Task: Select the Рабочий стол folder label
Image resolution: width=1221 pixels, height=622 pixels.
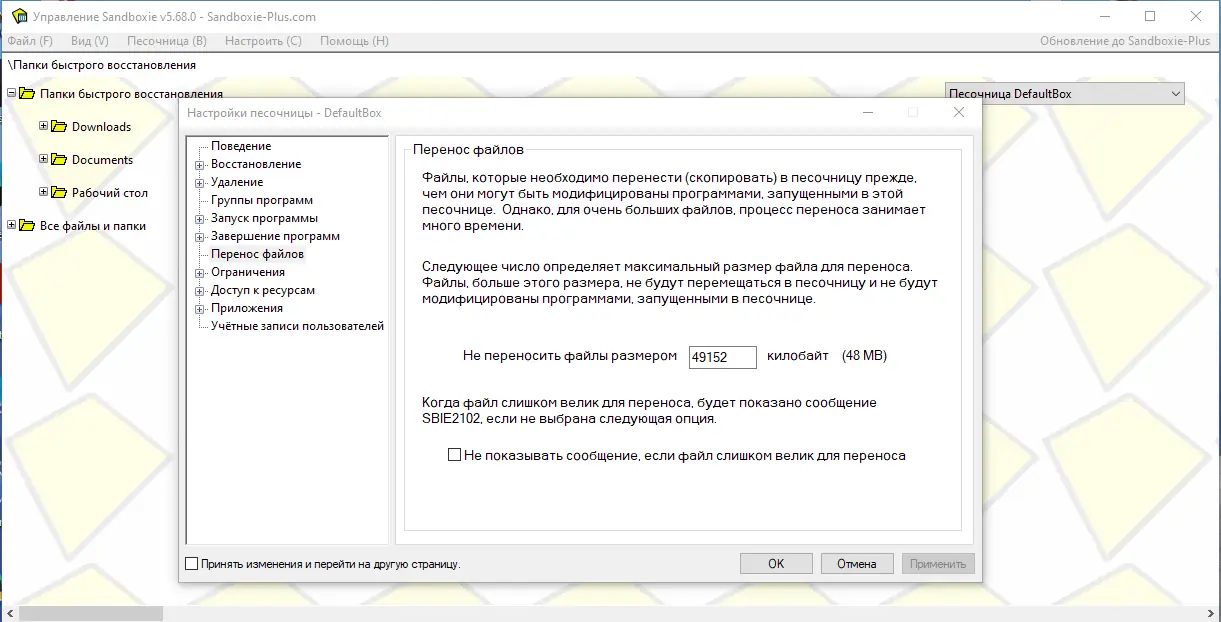Action: pos(110,193)
